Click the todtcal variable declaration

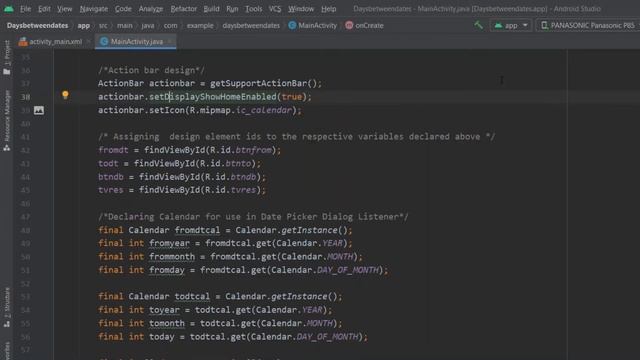[x=192, y=297]
